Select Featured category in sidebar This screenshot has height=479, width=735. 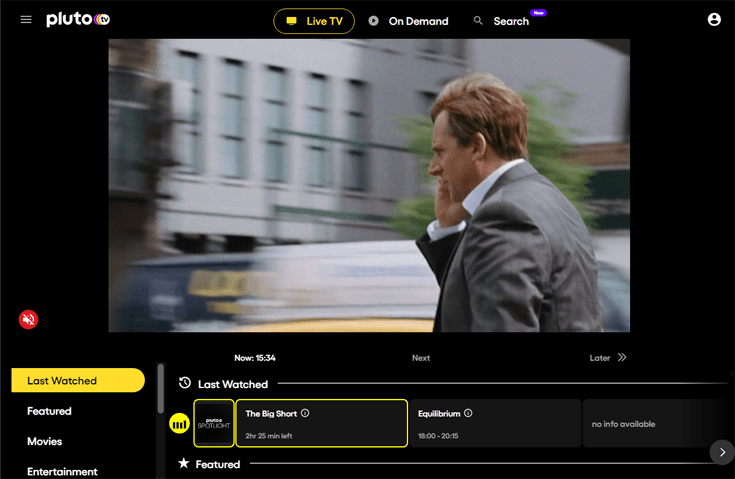[49, 411]
